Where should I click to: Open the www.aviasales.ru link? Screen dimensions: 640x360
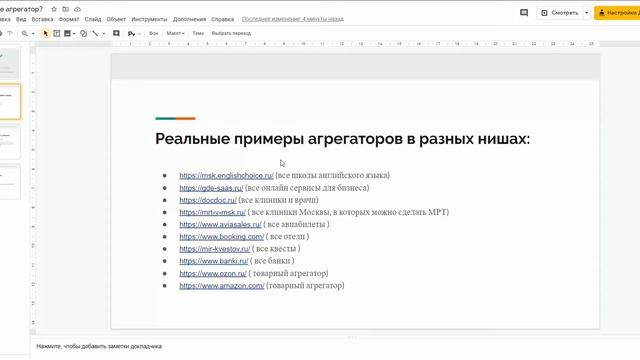pos(220,225)
